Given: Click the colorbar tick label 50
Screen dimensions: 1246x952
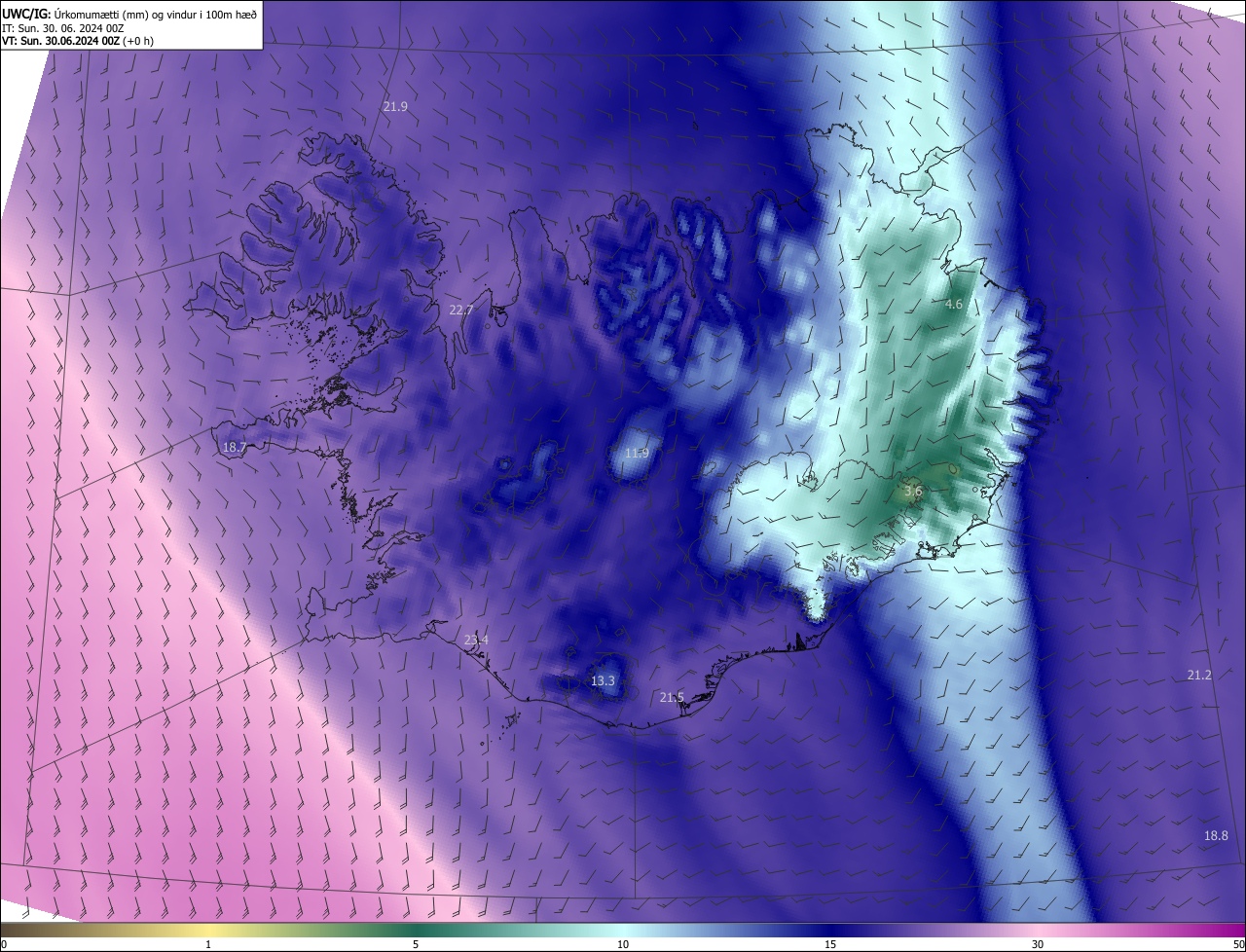Looking at the screenshot, I should [1238, 944].
